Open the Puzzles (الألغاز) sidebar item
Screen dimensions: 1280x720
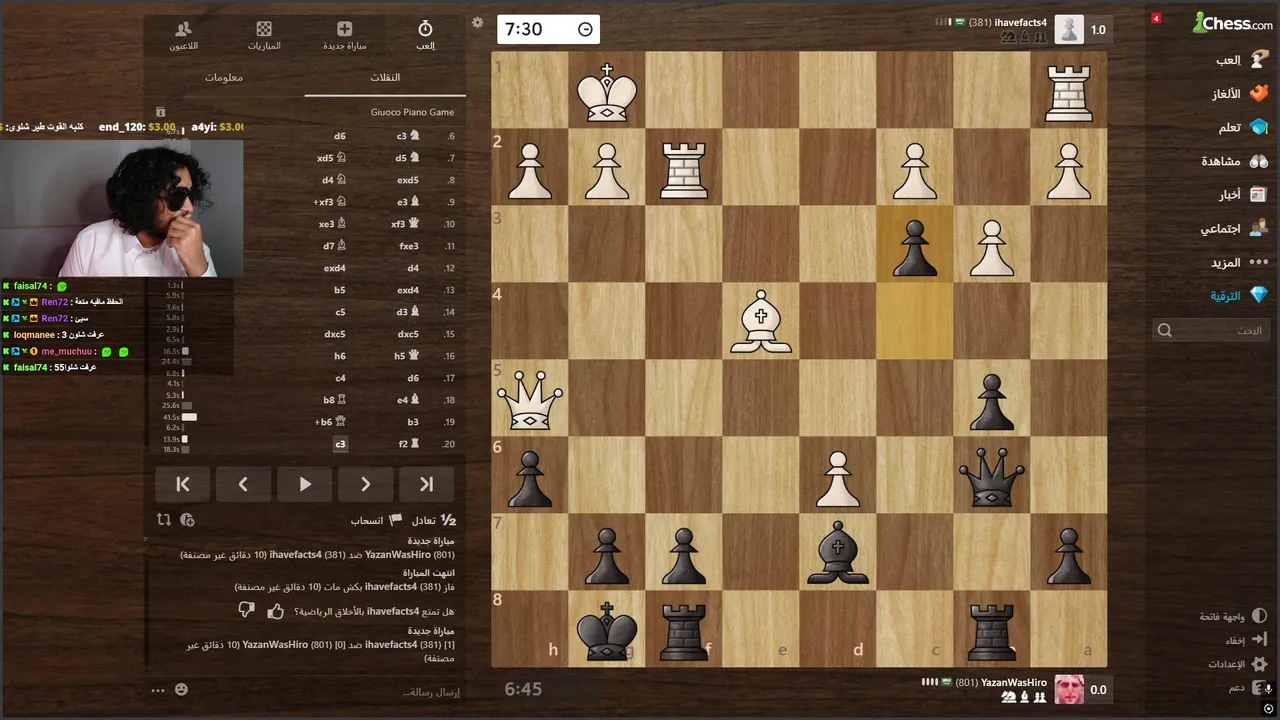(x=1240, y=94)
